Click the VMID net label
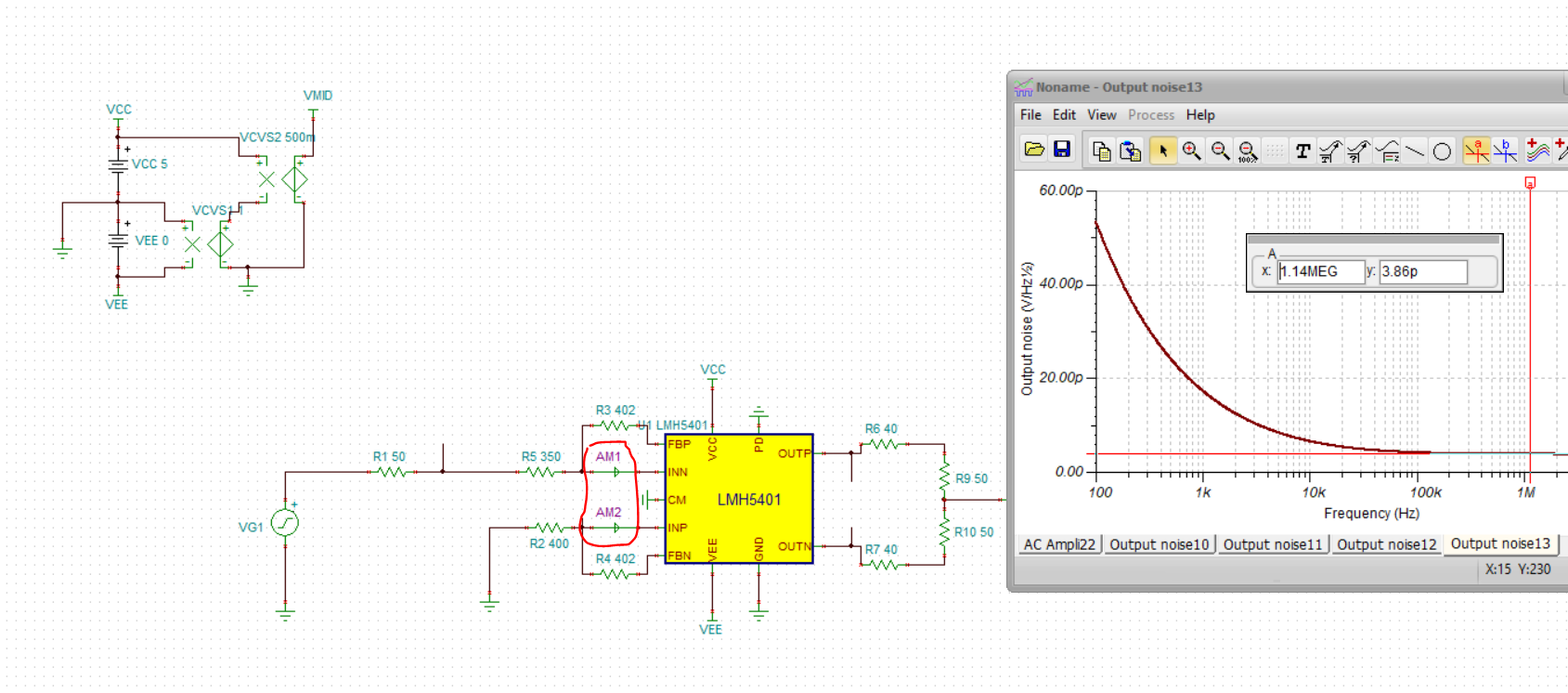The width and height of the screenshot is (1568, 693). pyautogui.click(x=317, y=96)
